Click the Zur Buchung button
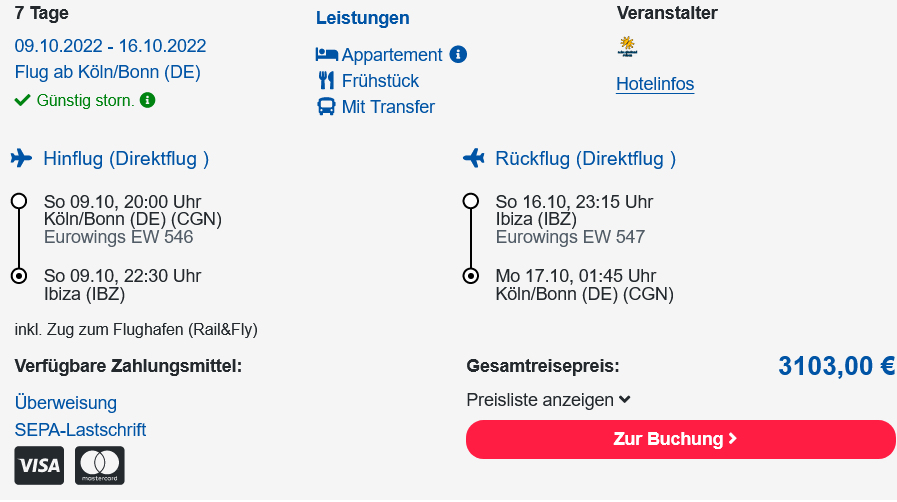The width and height of the screenshot is (897, 502). (681, 439)
